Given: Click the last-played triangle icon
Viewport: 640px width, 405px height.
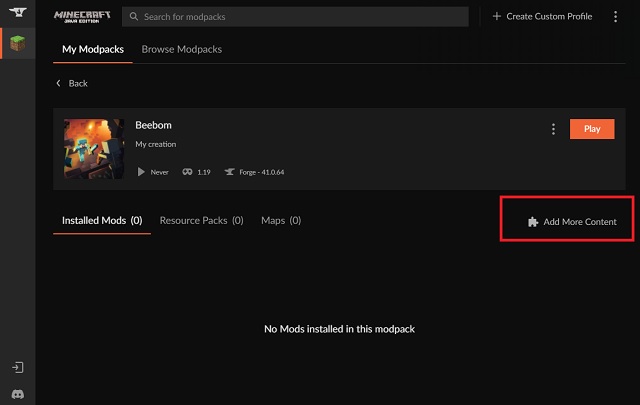Looking at the screenshot, I should click(141, 172).
